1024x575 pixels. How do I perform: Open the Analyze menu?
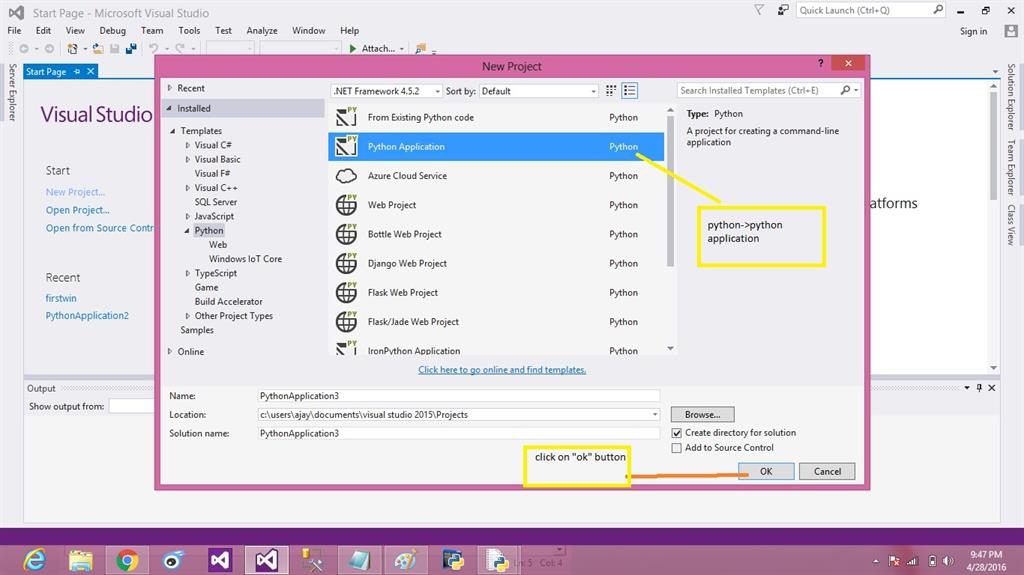(262, 30)
